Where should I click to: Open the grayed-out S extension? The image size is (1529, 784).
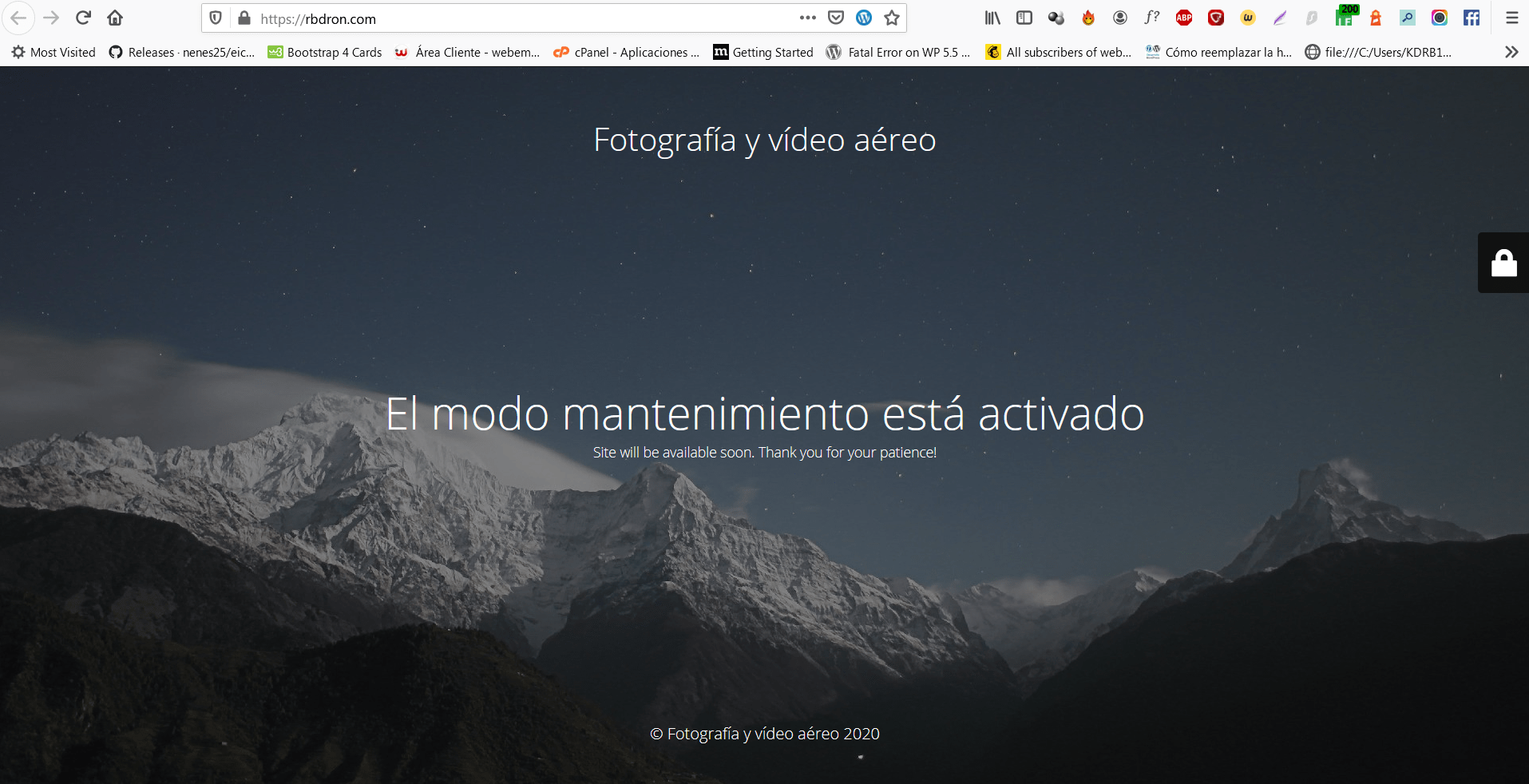[x=1312, y=18]
